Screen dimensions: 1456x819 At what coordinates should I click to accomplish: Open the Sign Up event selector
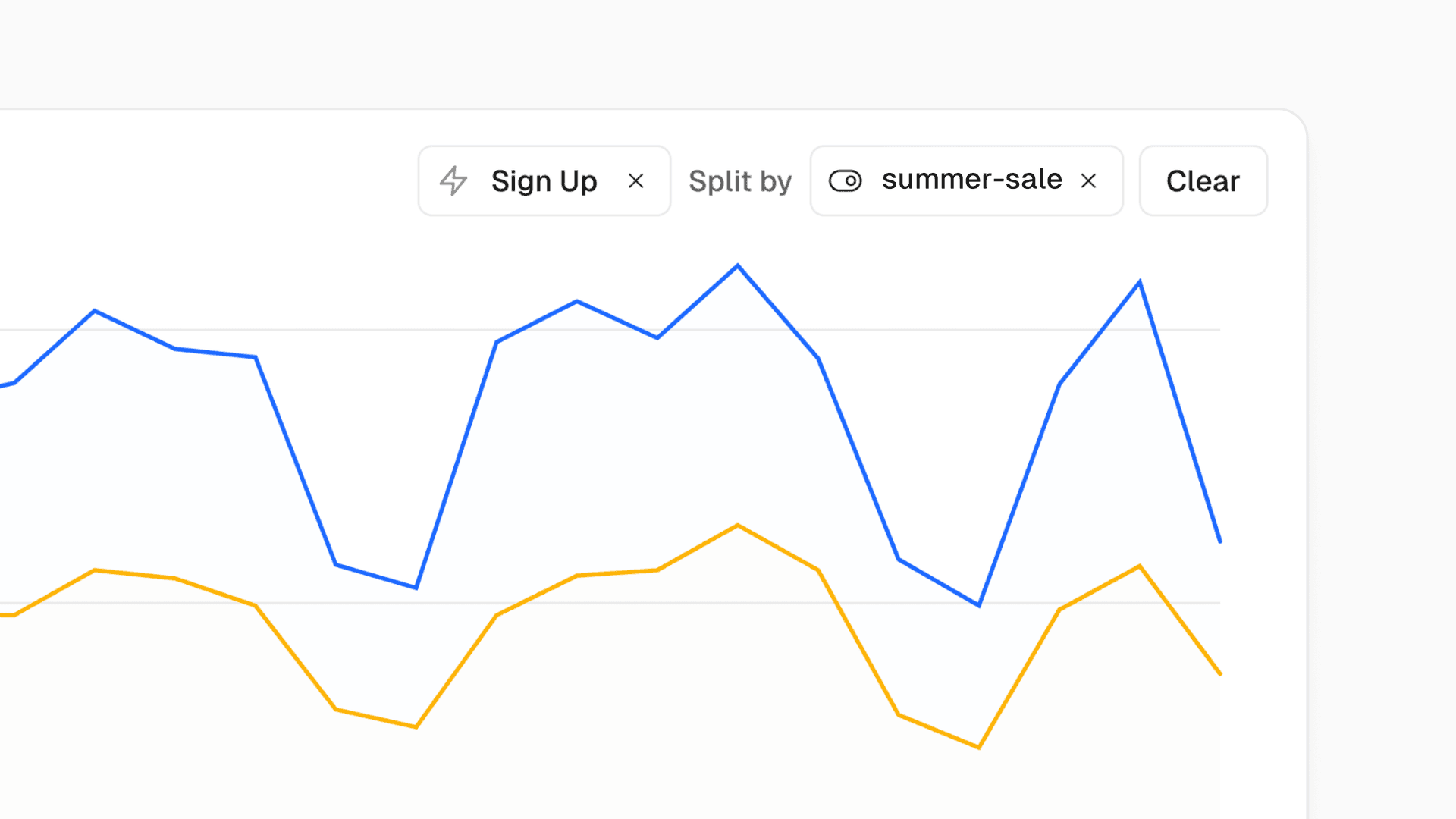click(x=544, y=181)
